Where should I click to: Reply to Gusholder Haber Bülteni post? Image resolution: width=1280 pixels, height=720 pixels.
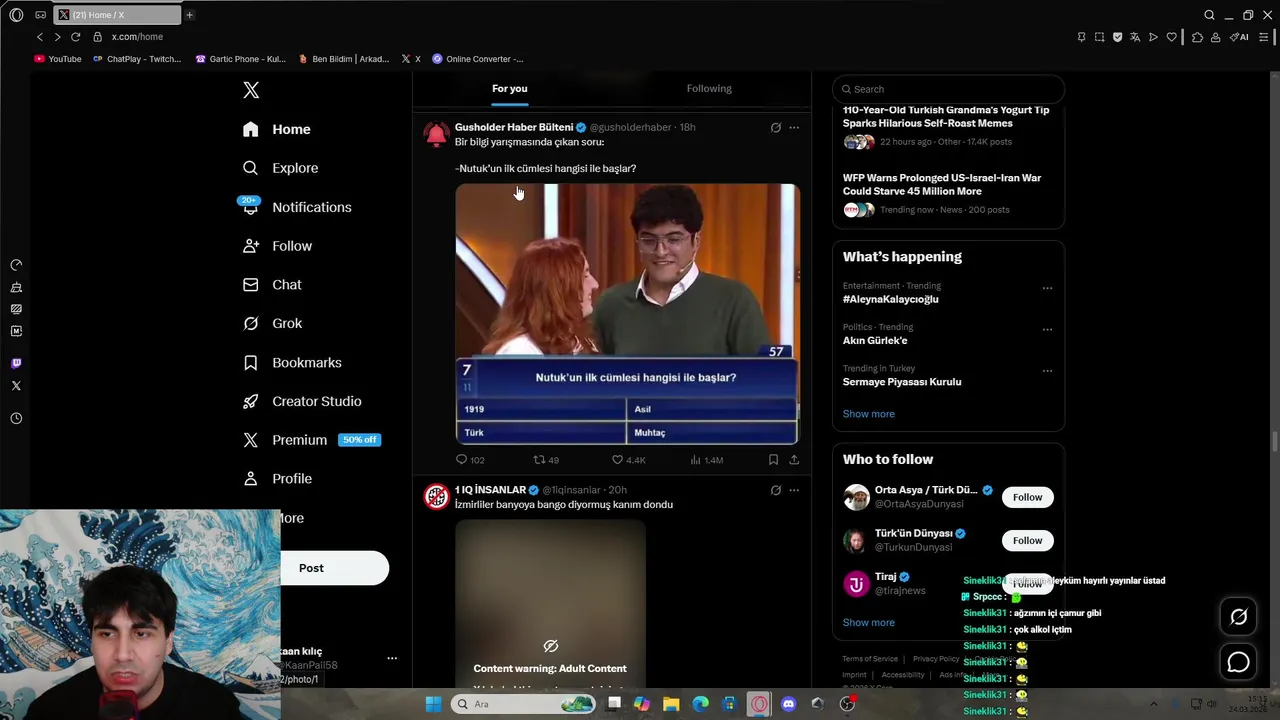[470, 460]
